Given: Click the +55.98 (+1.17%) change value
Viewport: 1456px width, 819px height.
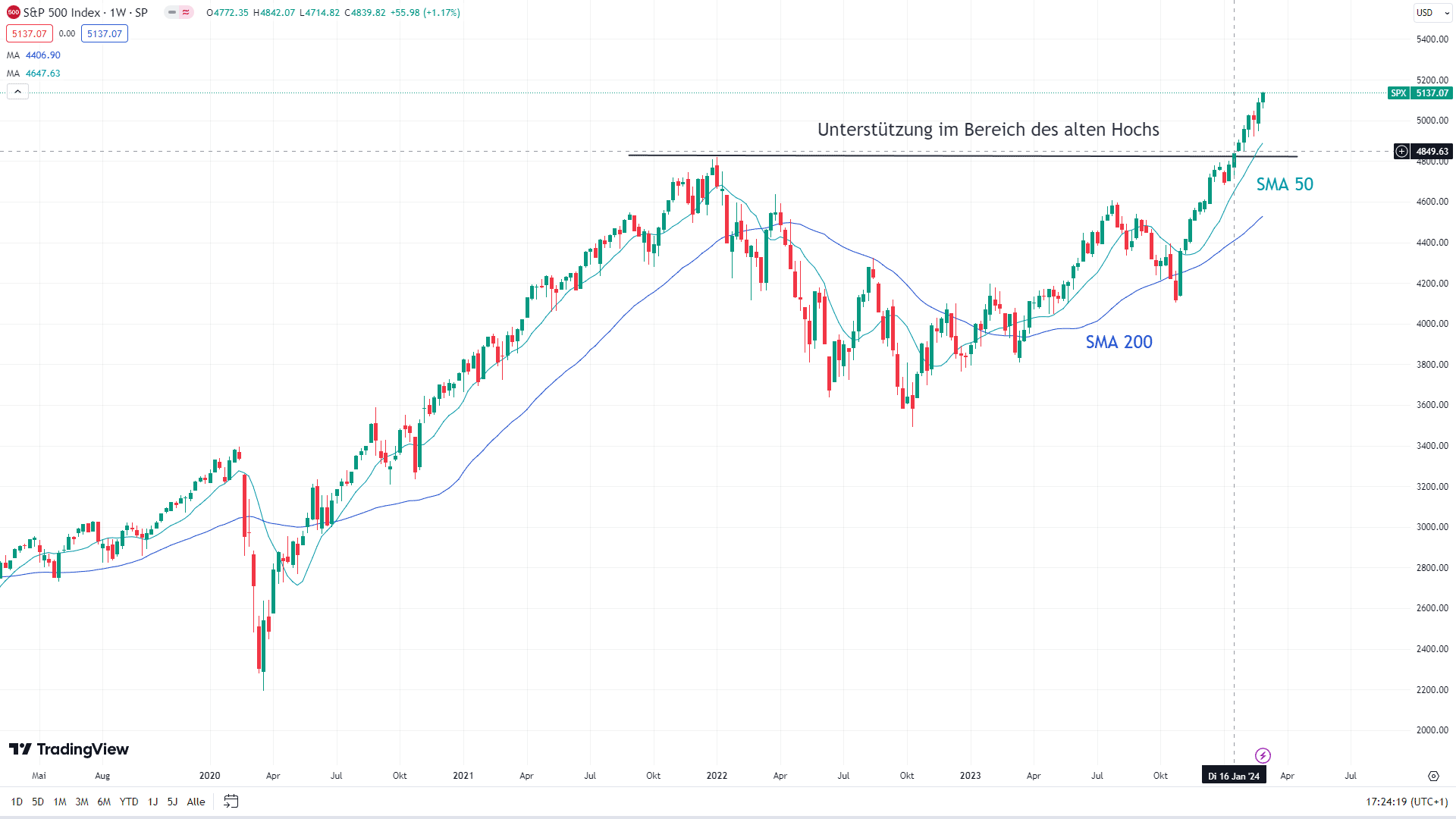Looking at the screenshot, I should coord(425,13).
